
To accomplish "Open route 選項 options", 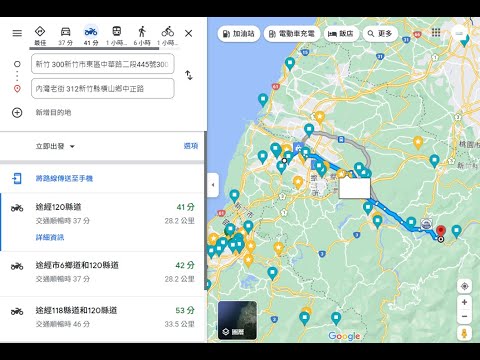I will [x=191, y=146].
